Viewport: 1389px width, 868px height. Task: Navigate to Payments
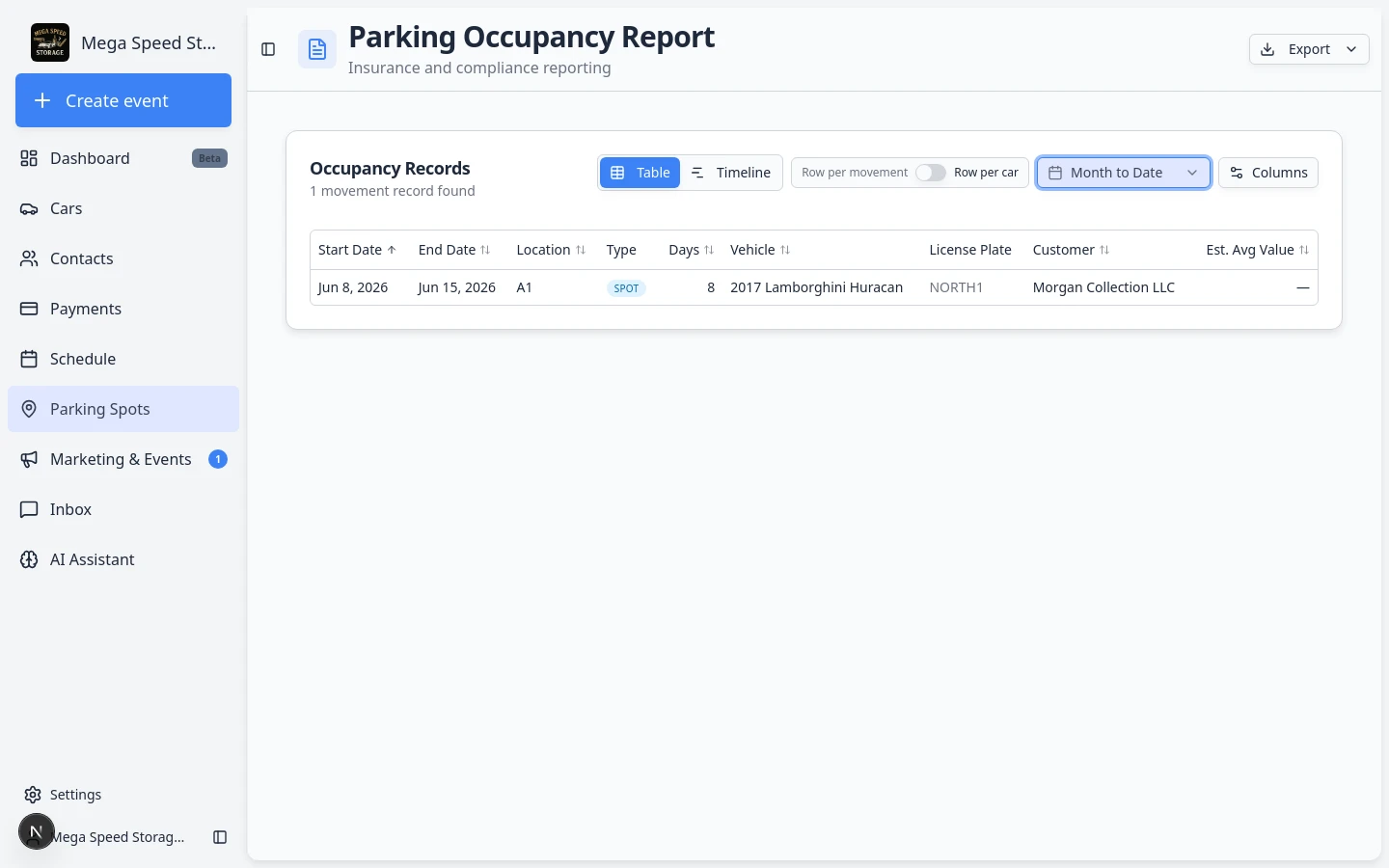click(123, 309)
